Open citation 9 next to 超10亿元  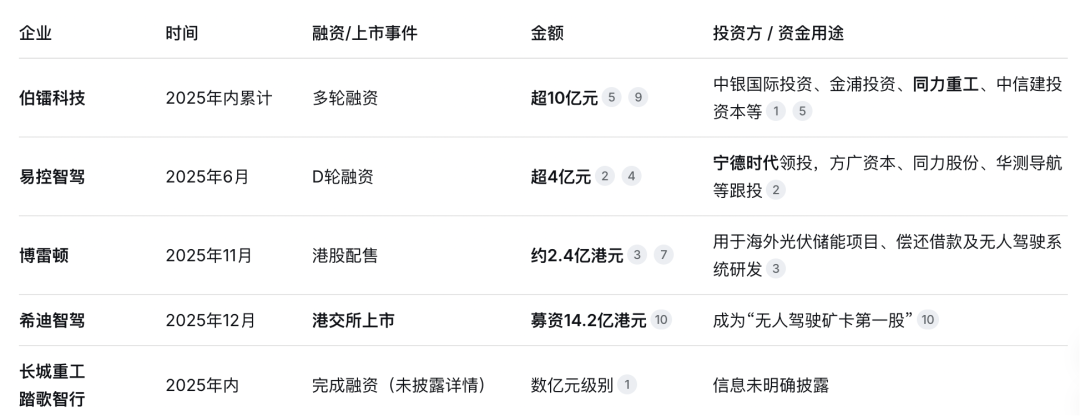[x=638, y=98]
